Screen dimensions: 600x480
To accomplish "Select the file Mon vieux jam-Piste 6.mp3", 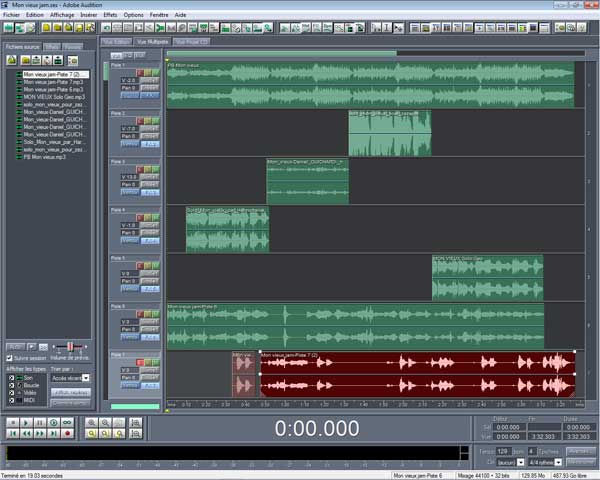I will pyautogui.click(x=53, y=89).
